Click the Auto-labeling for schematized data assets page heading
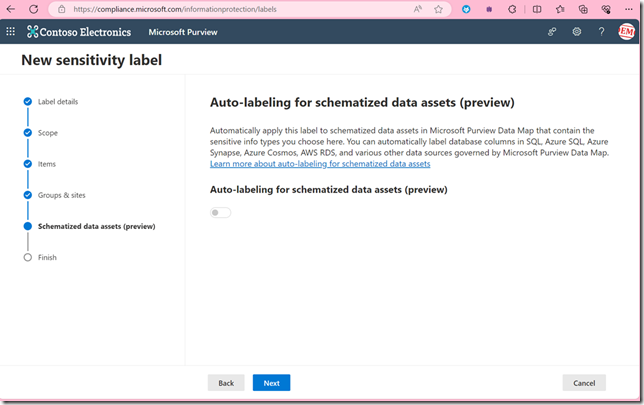The image size is (644, 405). 362,102
